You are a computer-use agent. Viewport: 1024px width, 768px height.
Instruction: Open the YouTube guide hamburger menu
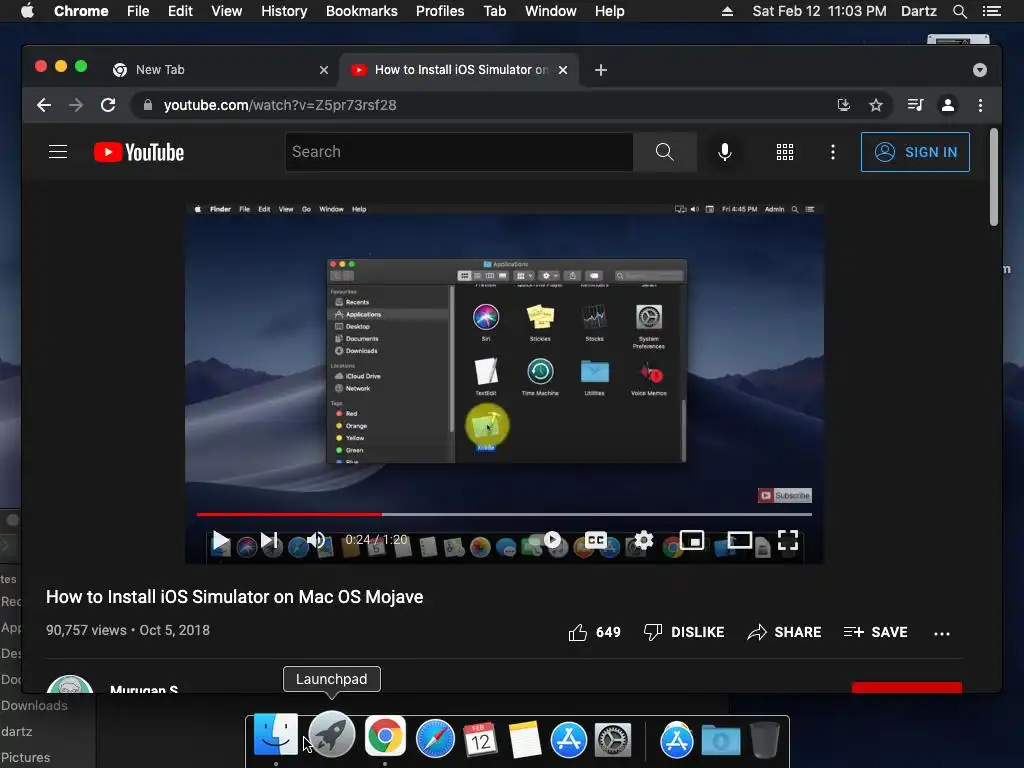click(58, 152)
